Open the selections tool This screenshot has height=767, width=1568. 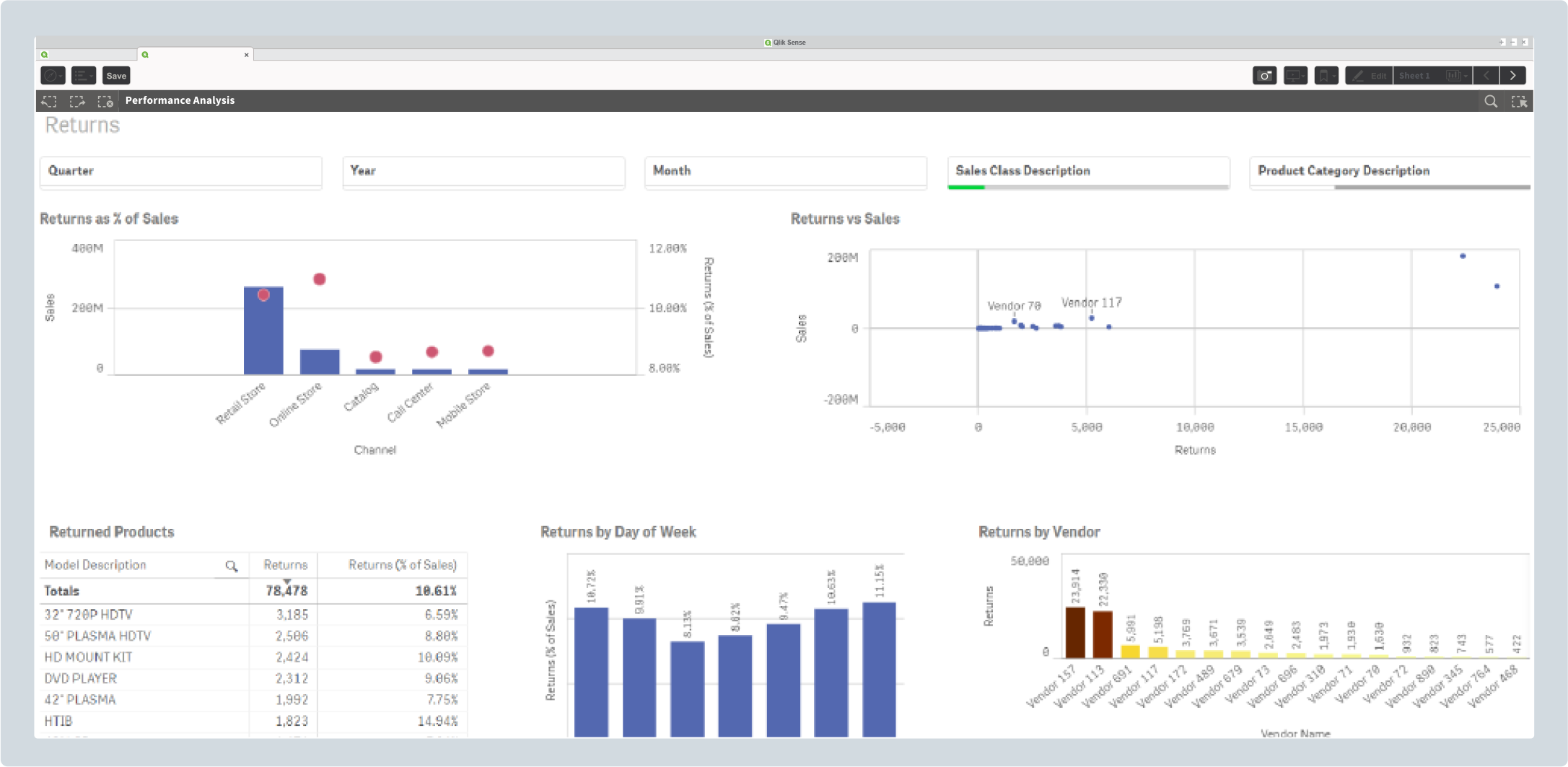click(x=1519, y=102)
